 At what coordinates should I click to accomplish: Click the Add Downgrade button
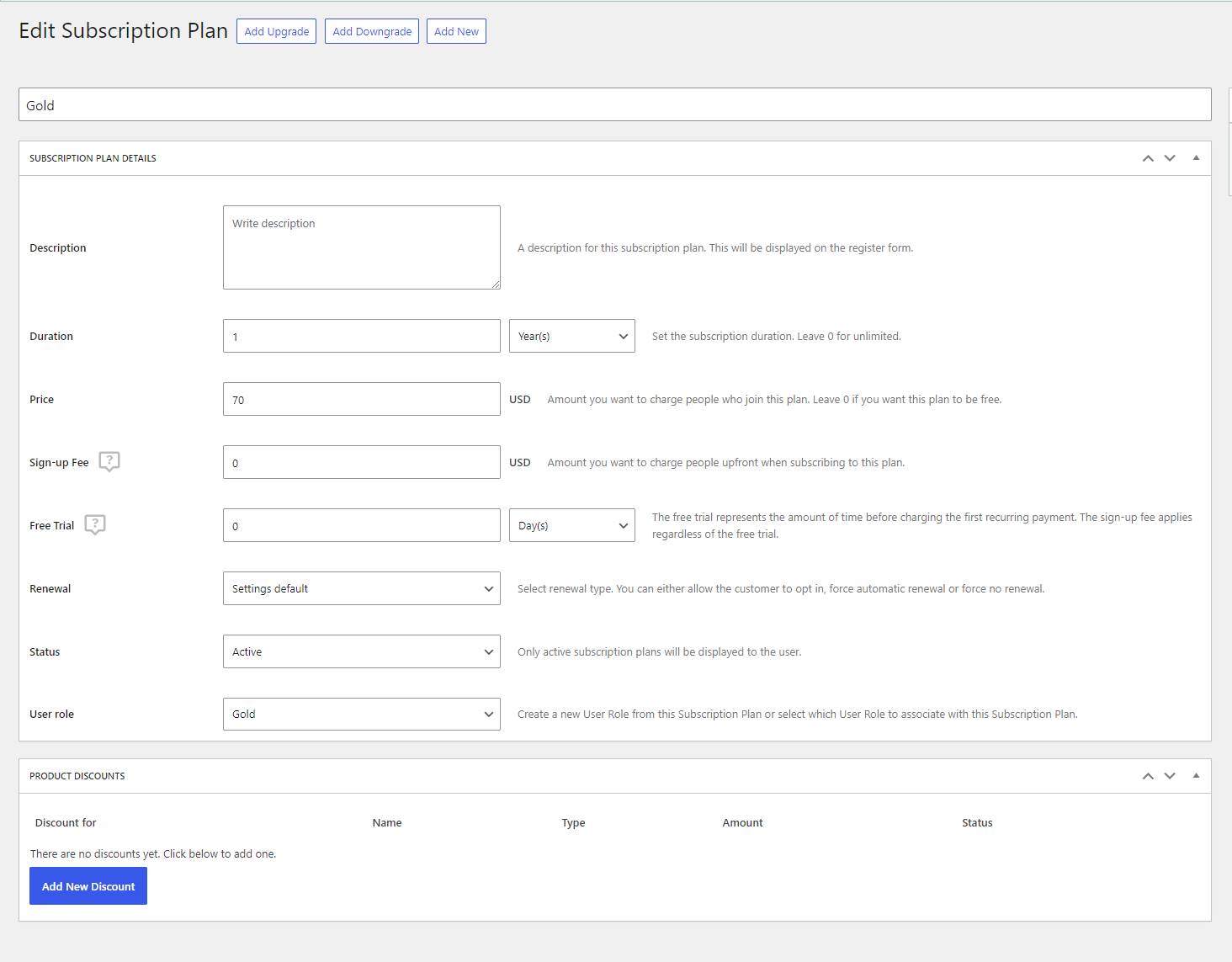click(x=372, y=31)
